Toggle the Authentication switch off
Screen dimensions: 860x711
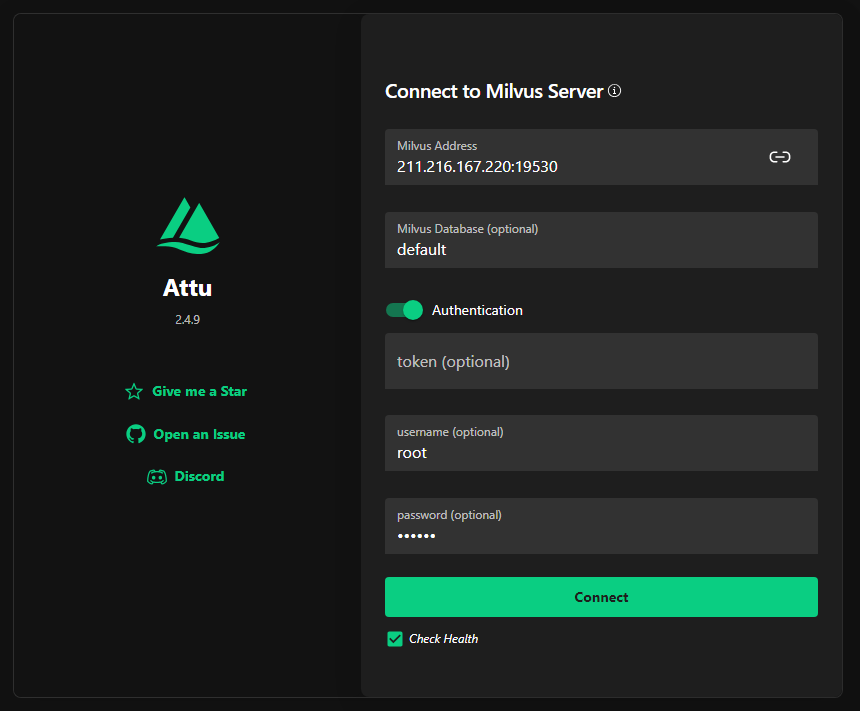point(404,310)
